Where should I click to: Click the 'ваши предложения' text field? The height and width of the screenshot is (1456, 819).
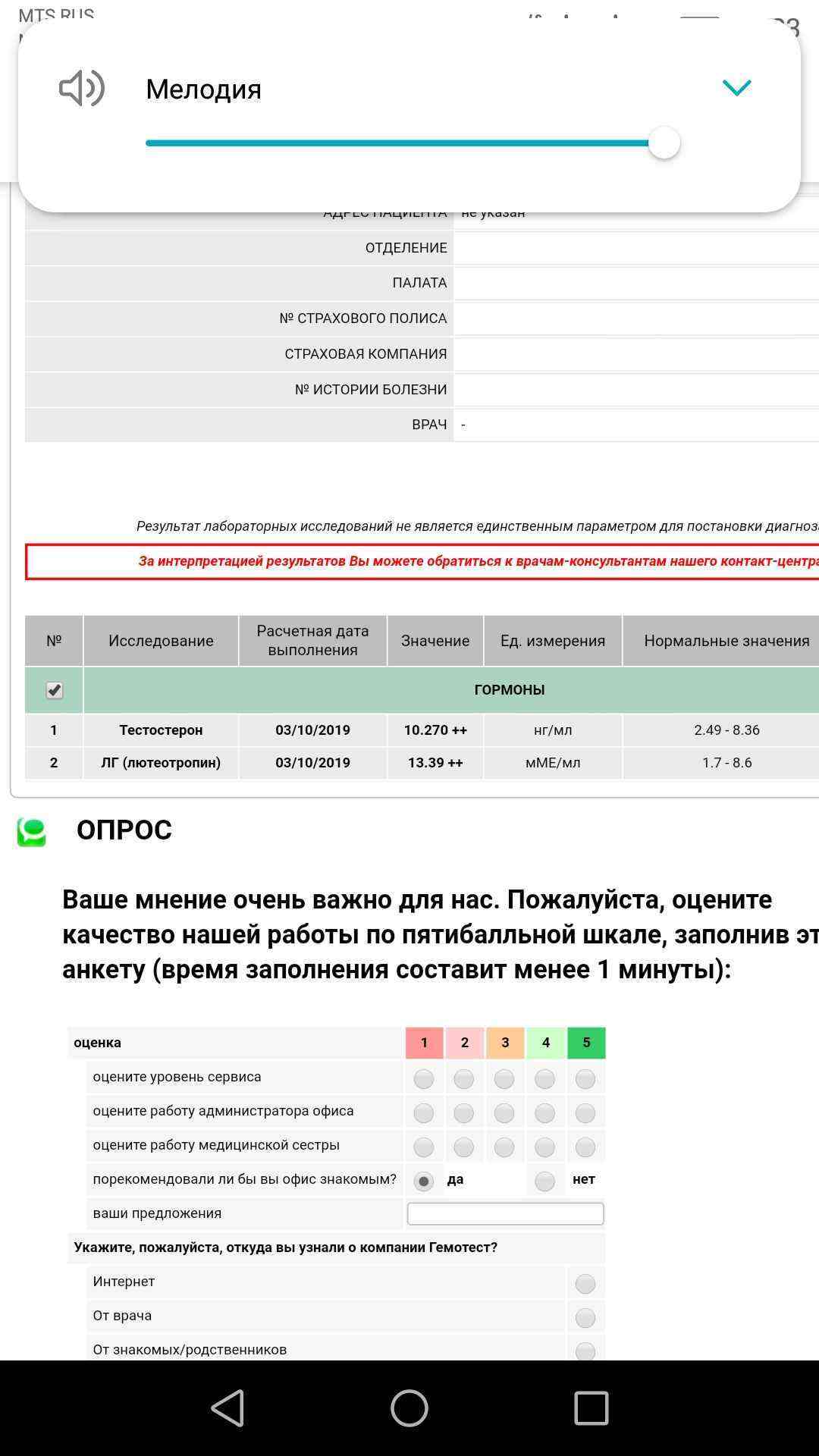click(505, 1213)
